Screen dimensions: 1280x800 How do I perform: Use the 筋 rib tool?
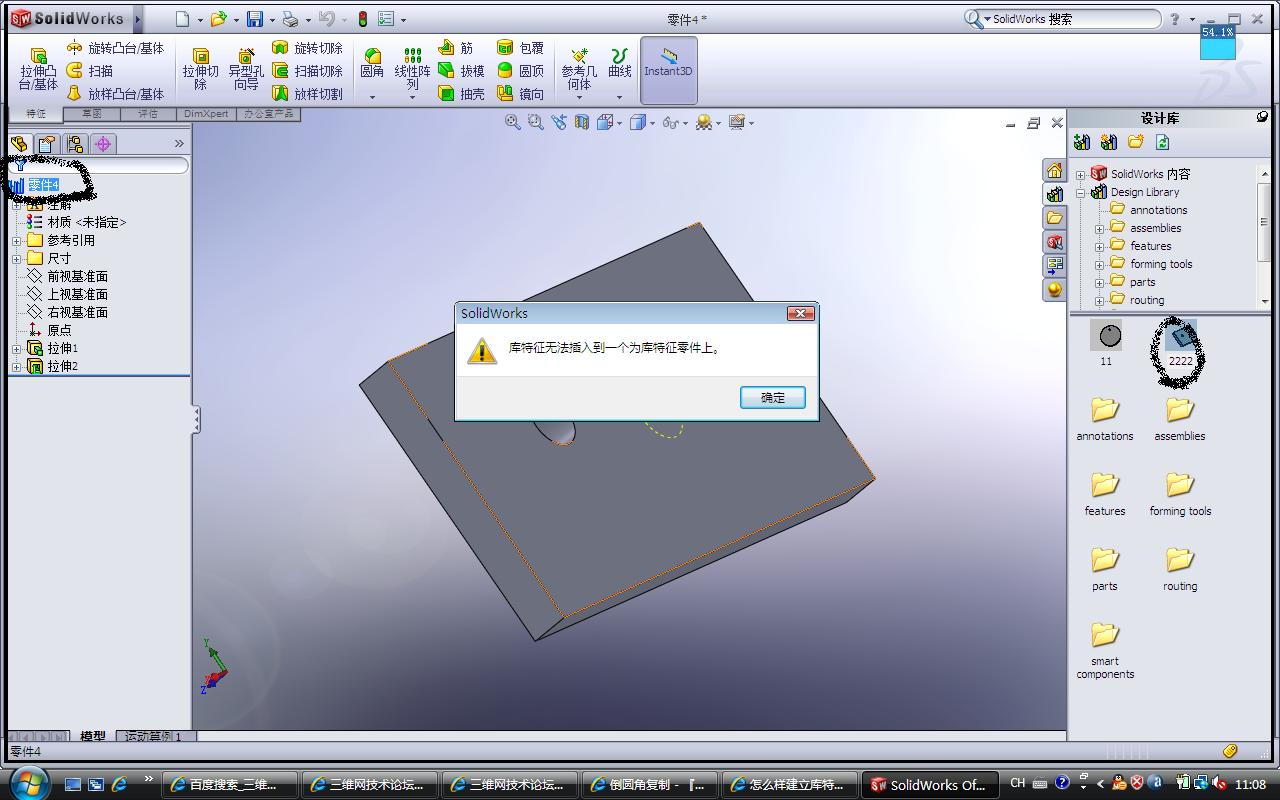(x=456, y=48)
